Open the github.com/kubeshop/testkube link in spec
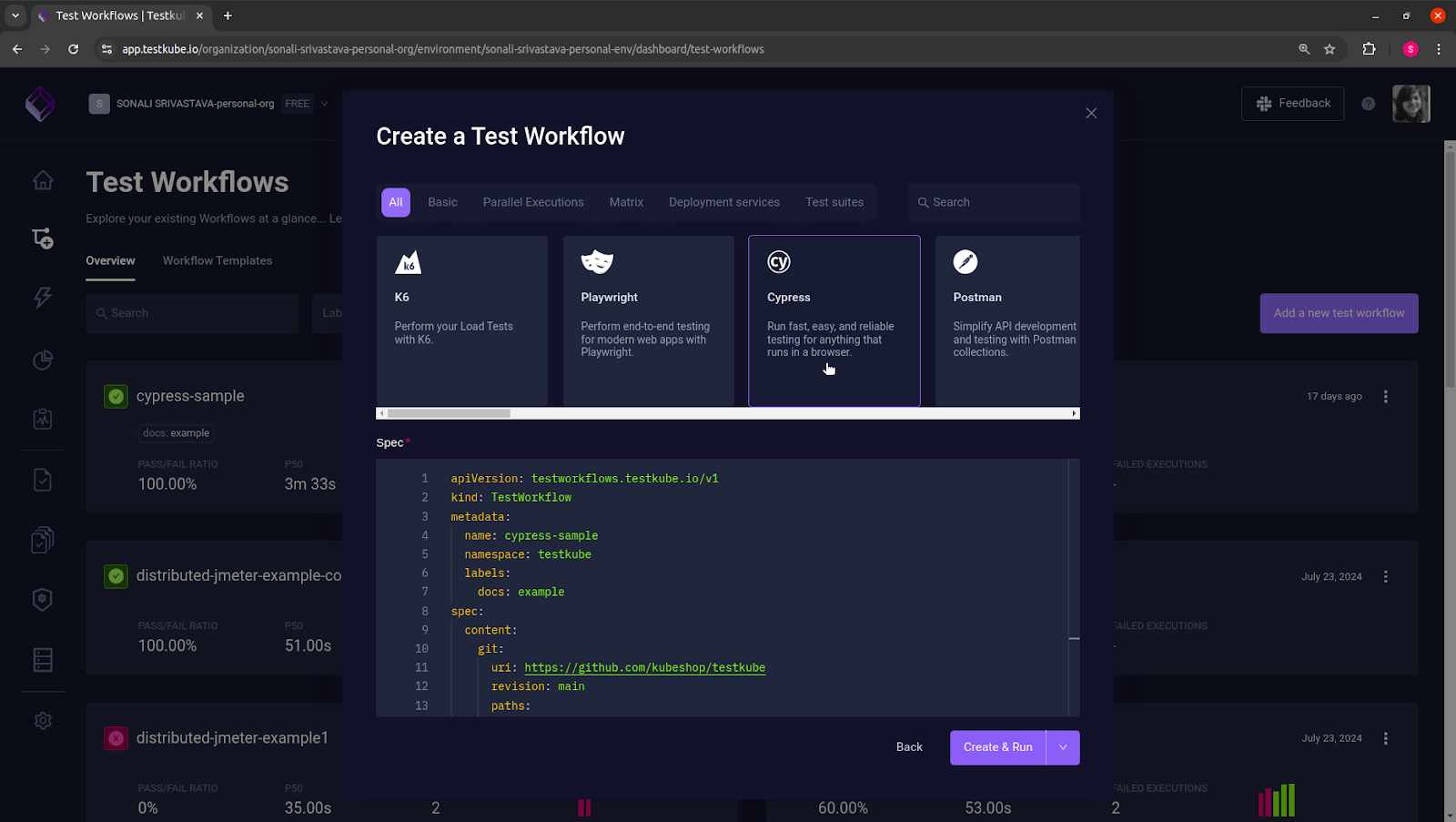Viewport: 1456px width, 822px height. (x=644, y=667)
